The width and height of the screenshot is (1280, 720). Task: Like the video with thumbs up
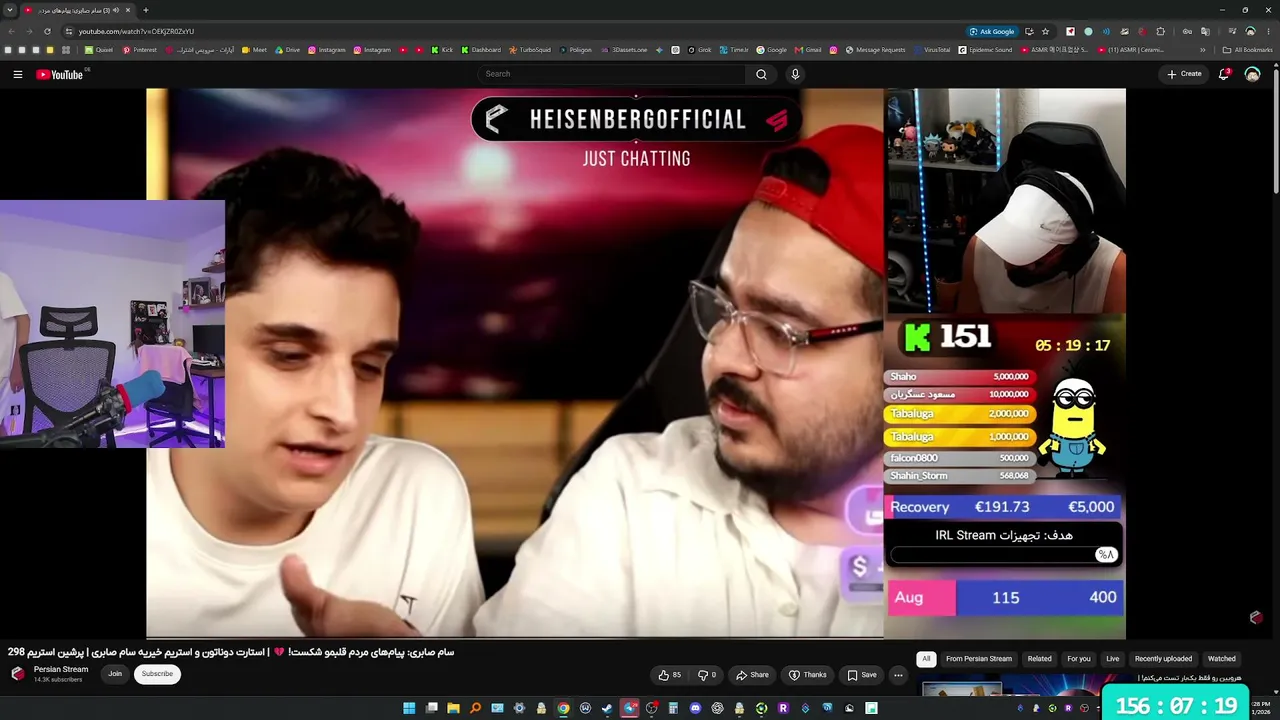(669, 675)
